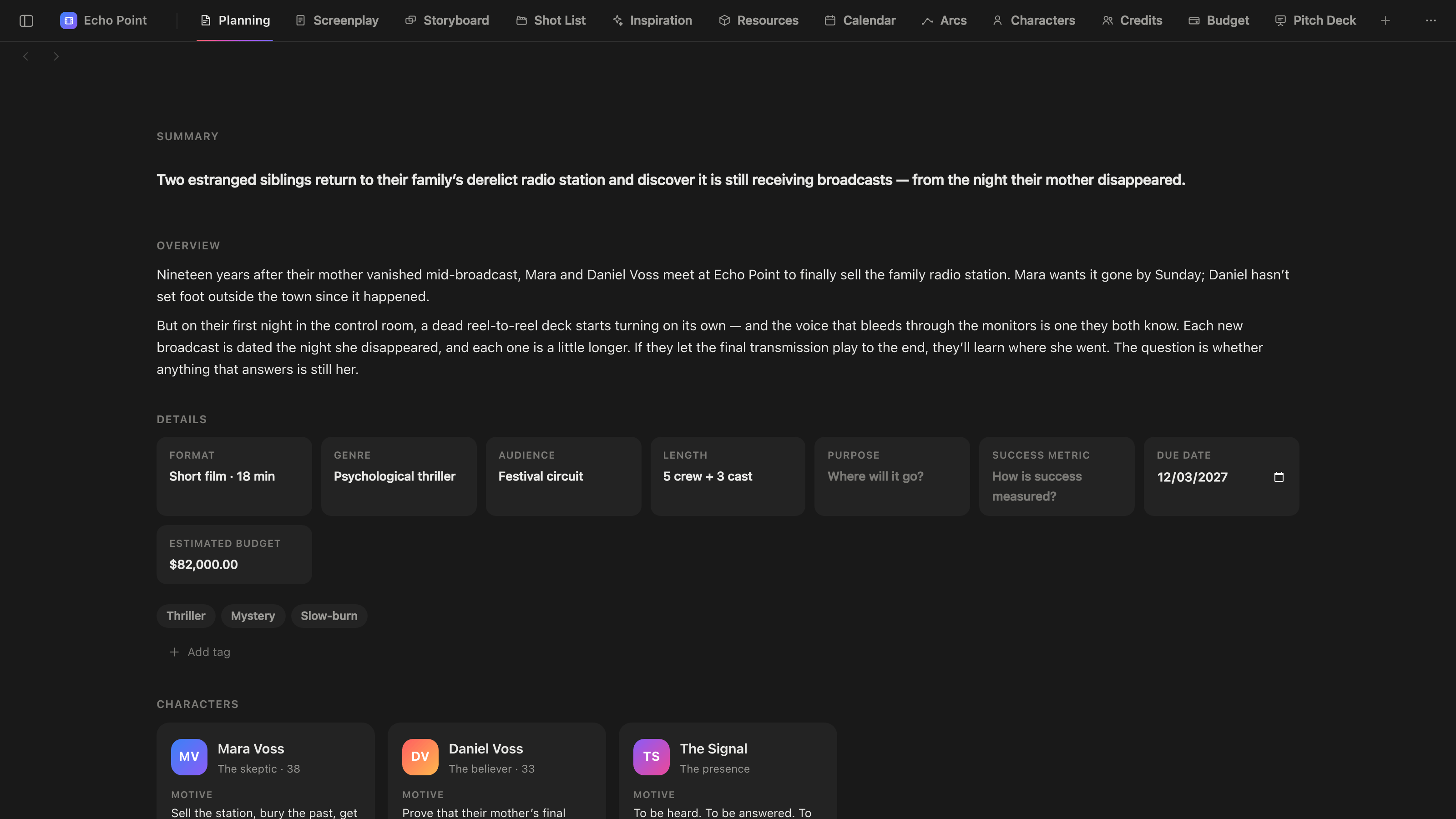Click the overview paragraph starting 'Nineteen years'
1456x819 pixels.
pos(723,285)
